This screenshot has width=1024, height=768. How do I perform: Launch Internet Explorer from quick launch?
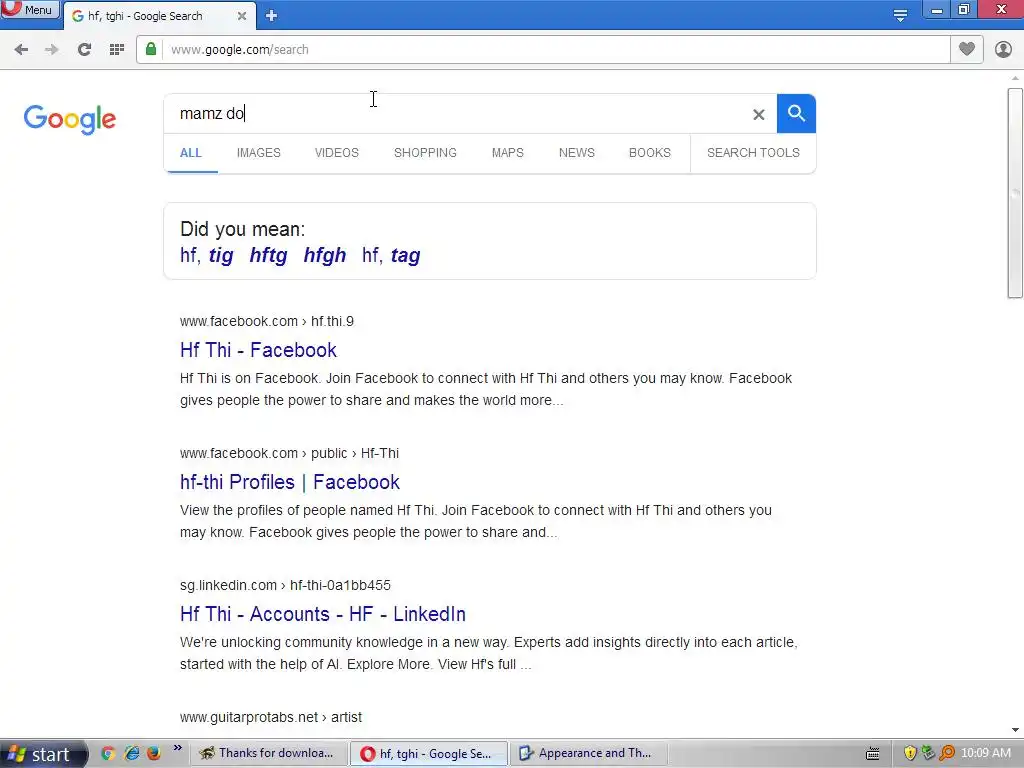coord(131,753)
